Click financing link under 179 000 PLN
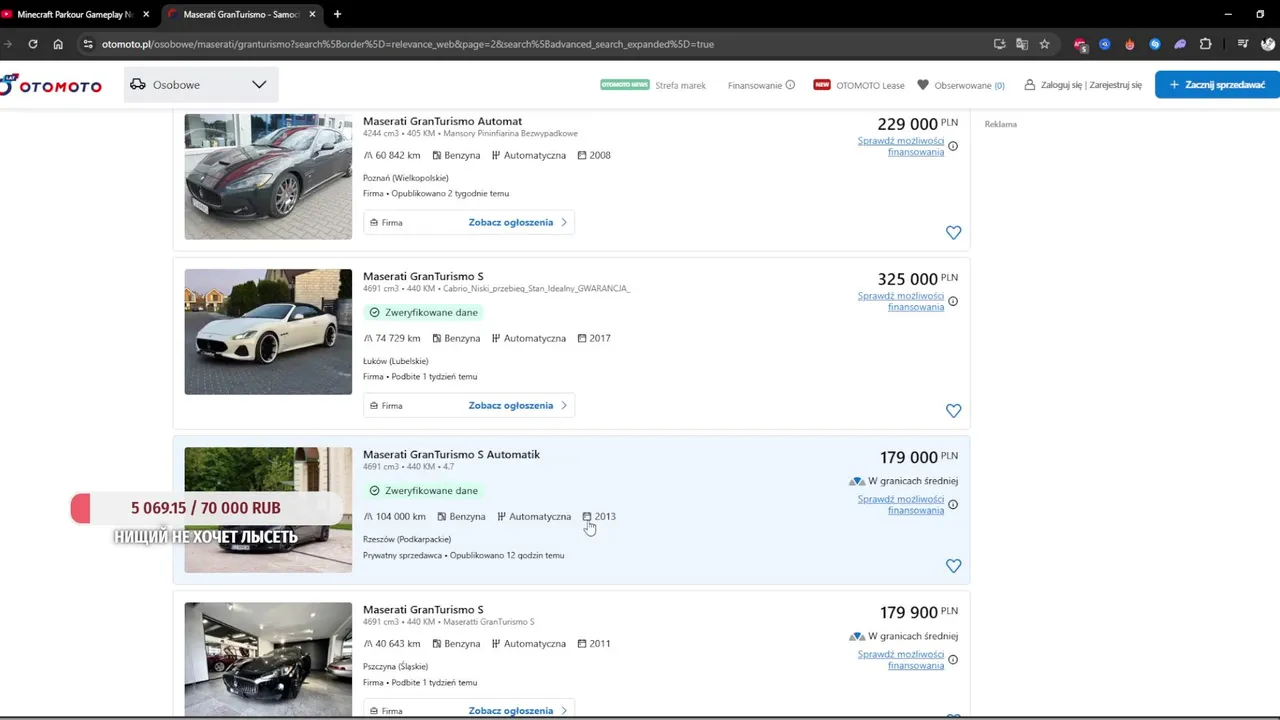1280x720 pixels. point(900,504)
